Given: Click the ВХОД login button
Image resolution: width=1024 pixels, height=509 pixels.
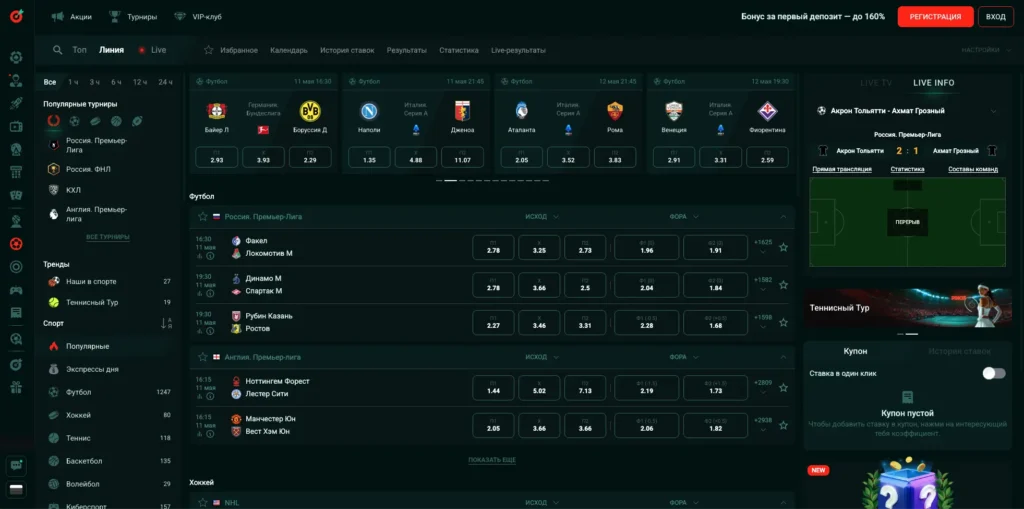Looking at the screenshot, I should click(996, 16).
